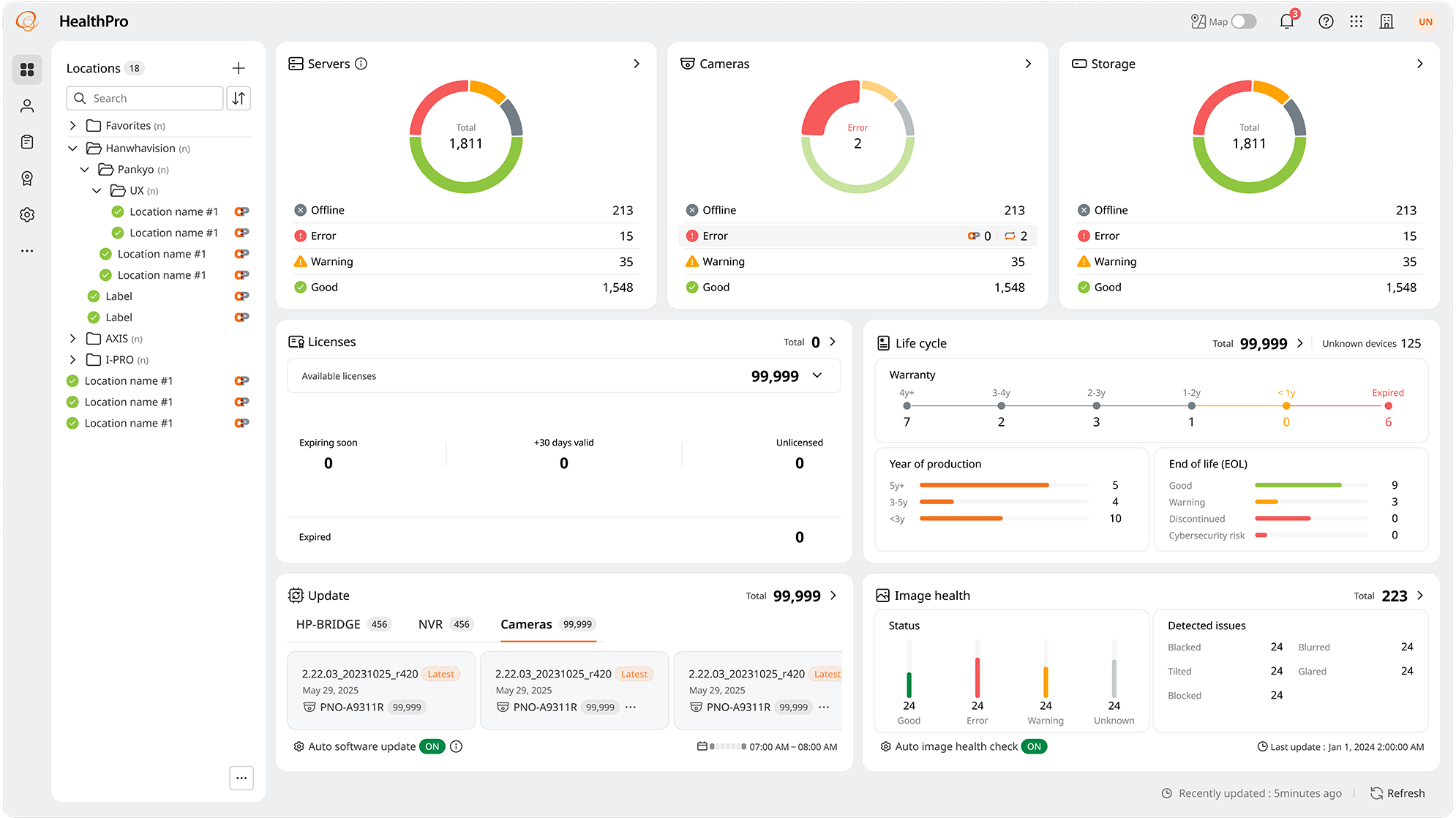
Task: Switch to the NVR tab
Action: coord(446,624)
